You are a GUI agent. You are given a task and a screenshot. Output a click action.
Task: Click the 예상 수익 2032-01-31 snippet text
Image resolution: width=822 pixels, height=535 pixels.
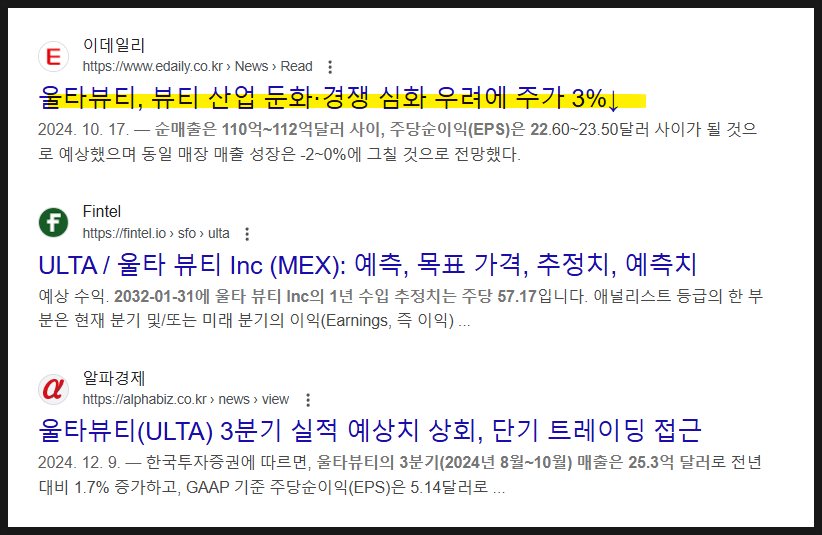click(x=401, y=308)
